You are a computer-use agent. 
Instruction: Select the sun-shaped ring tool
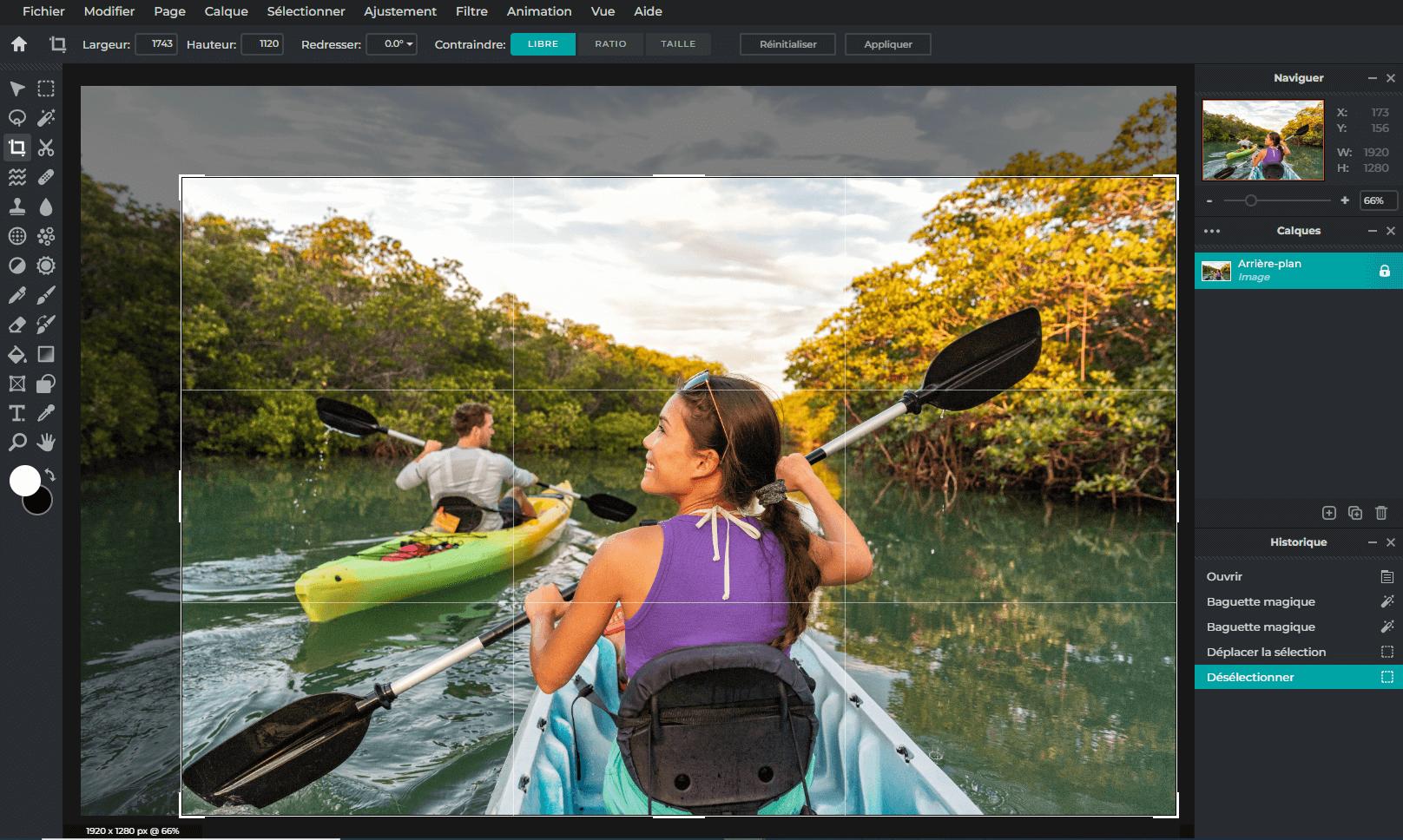[x=46, y=266]
